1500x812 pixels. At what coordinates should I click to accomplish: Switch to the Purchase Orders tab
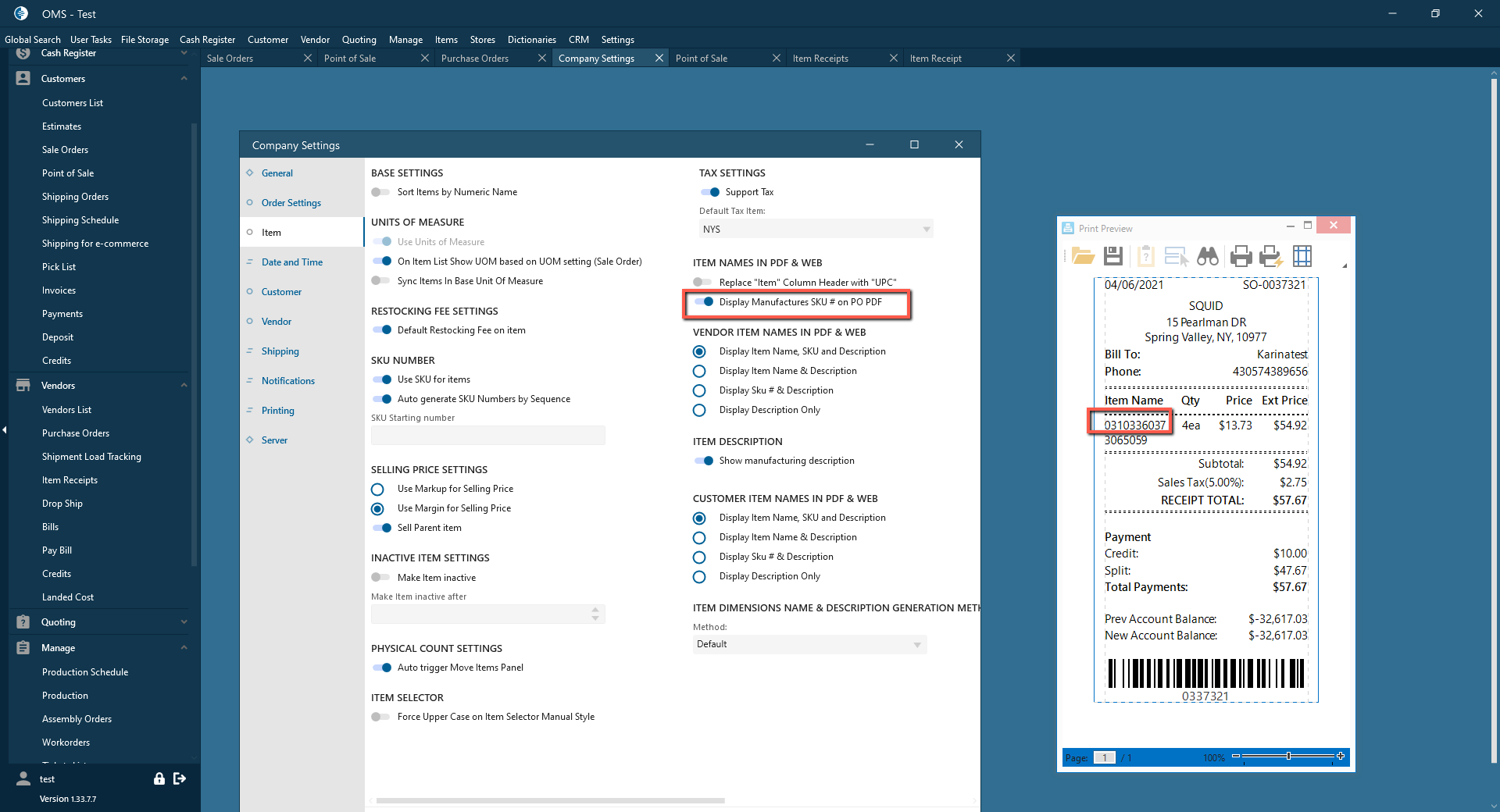click(x=475, y=59)
